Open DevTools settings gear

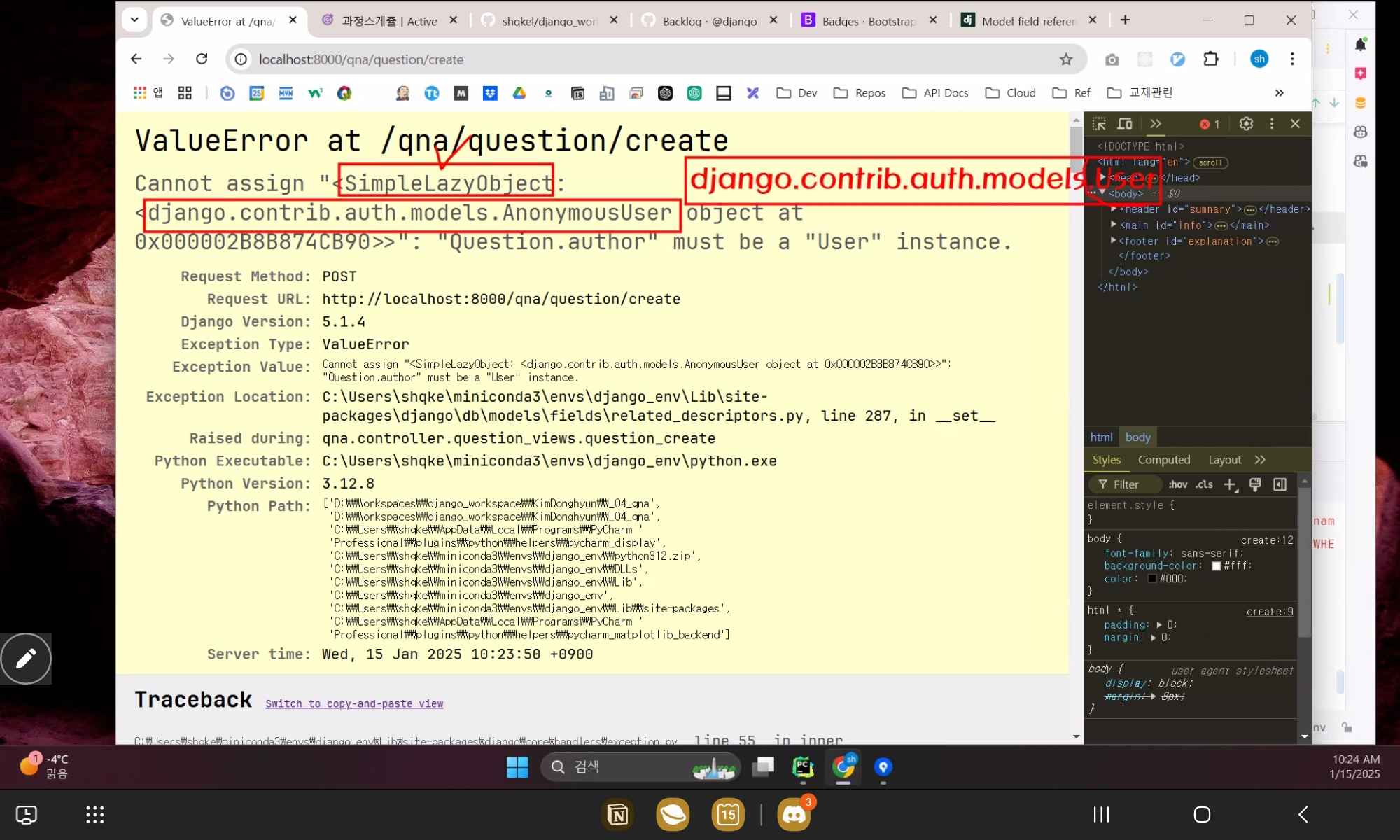(x=1246, y=124)
